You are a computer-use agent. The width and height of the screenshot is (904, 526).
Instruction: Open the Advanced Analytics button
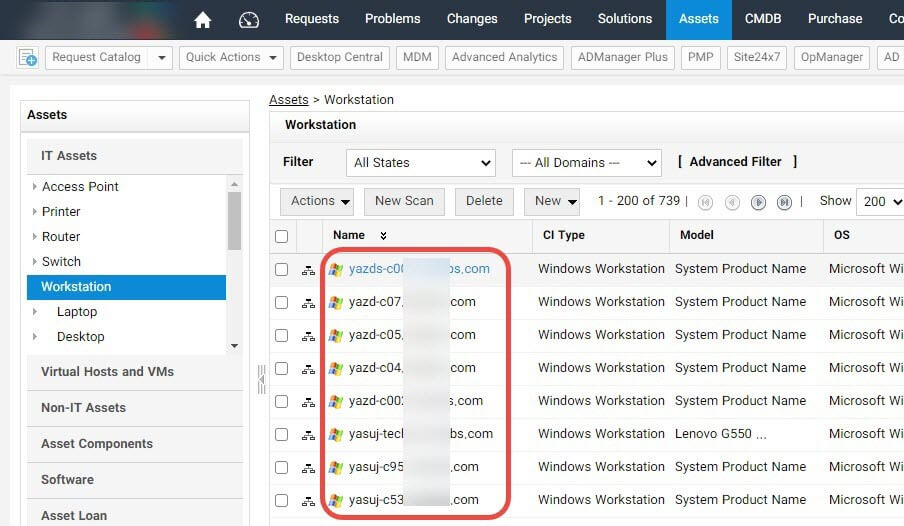[504, 58]
